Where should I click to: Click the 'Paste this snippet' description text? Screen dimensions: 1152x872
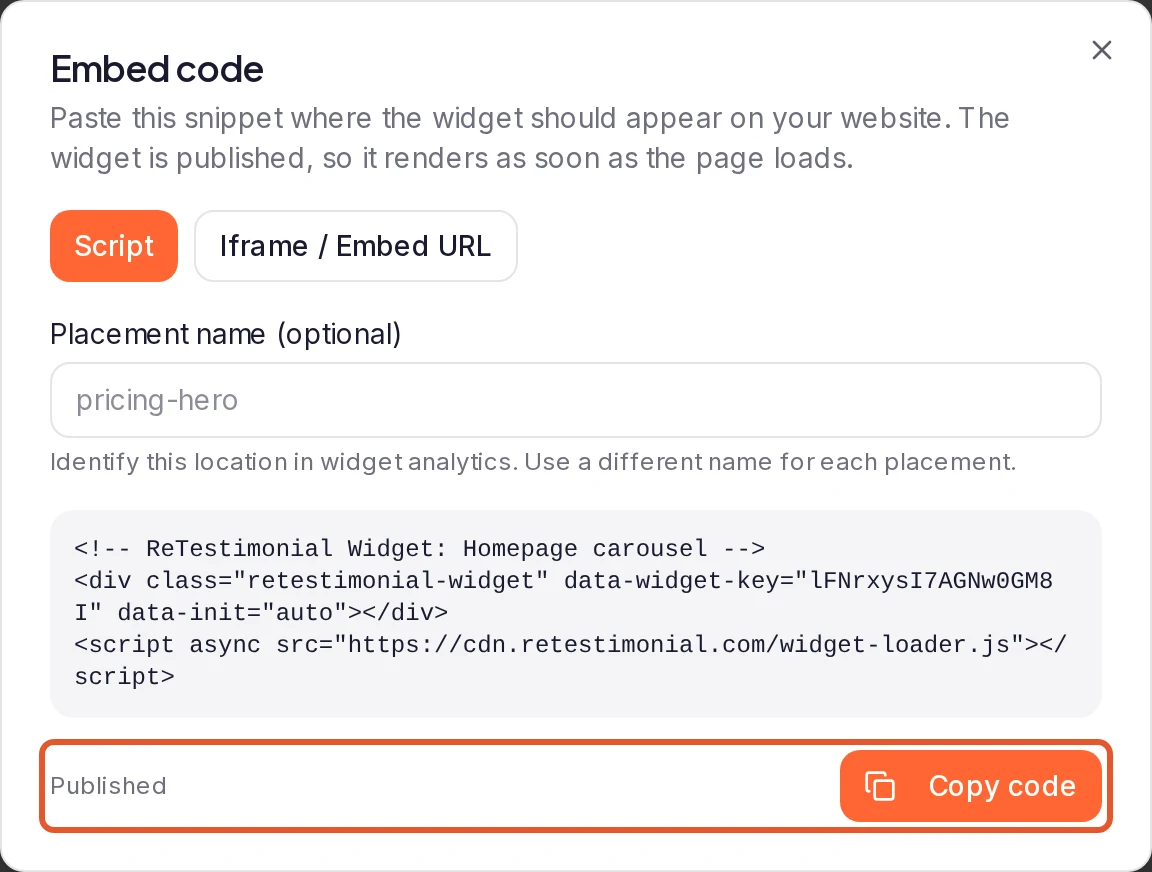point(530,138)
